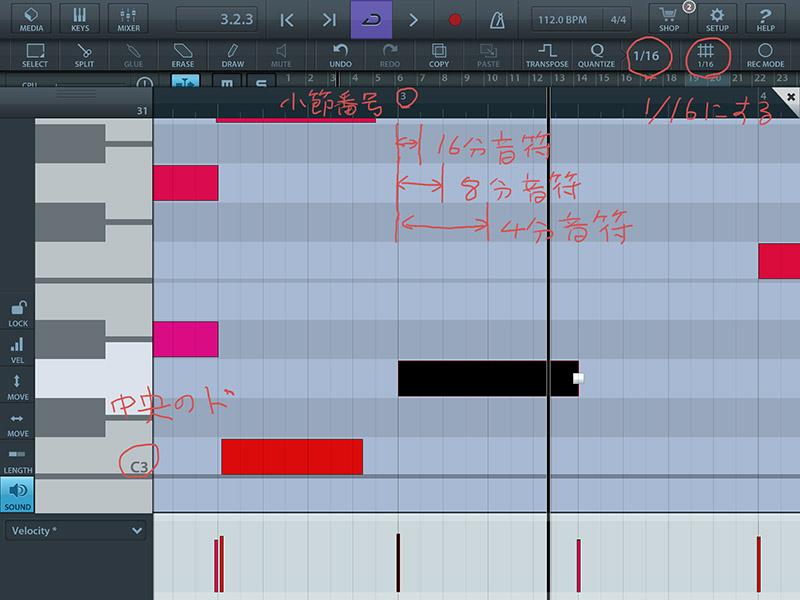Apply QUANTIZE to notes
The image size is (800, 600).
(596, 55)
